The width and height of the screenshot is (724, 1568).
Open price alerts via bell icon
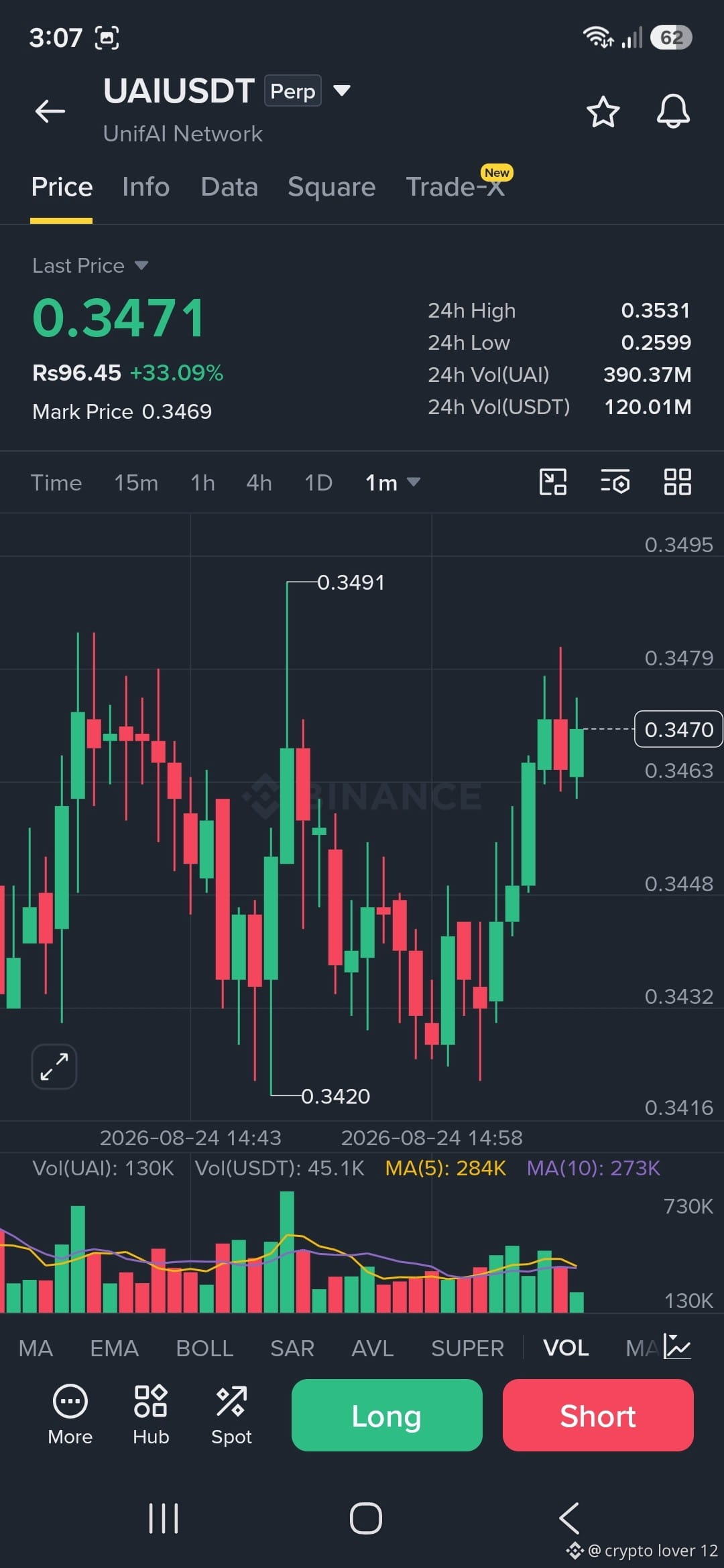pyautogui.click(x=673, y=111)
